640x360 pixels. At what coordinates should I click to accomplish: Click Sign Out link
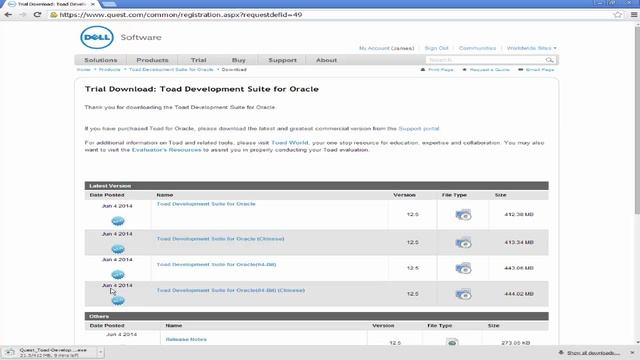coord(436,48)
